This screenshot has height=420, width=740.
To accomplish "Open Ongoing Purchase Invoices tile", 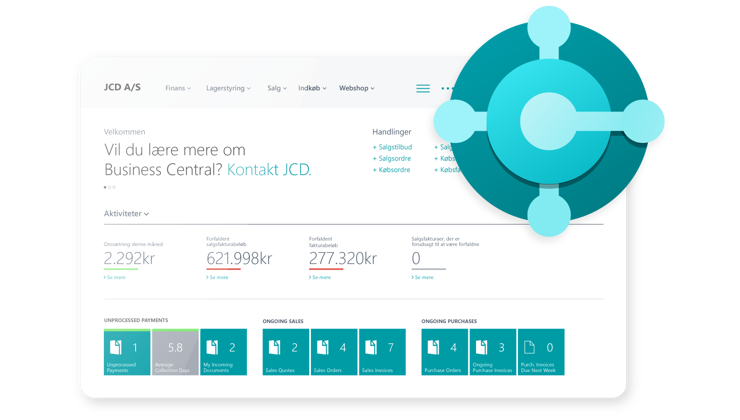I will 492,352.
